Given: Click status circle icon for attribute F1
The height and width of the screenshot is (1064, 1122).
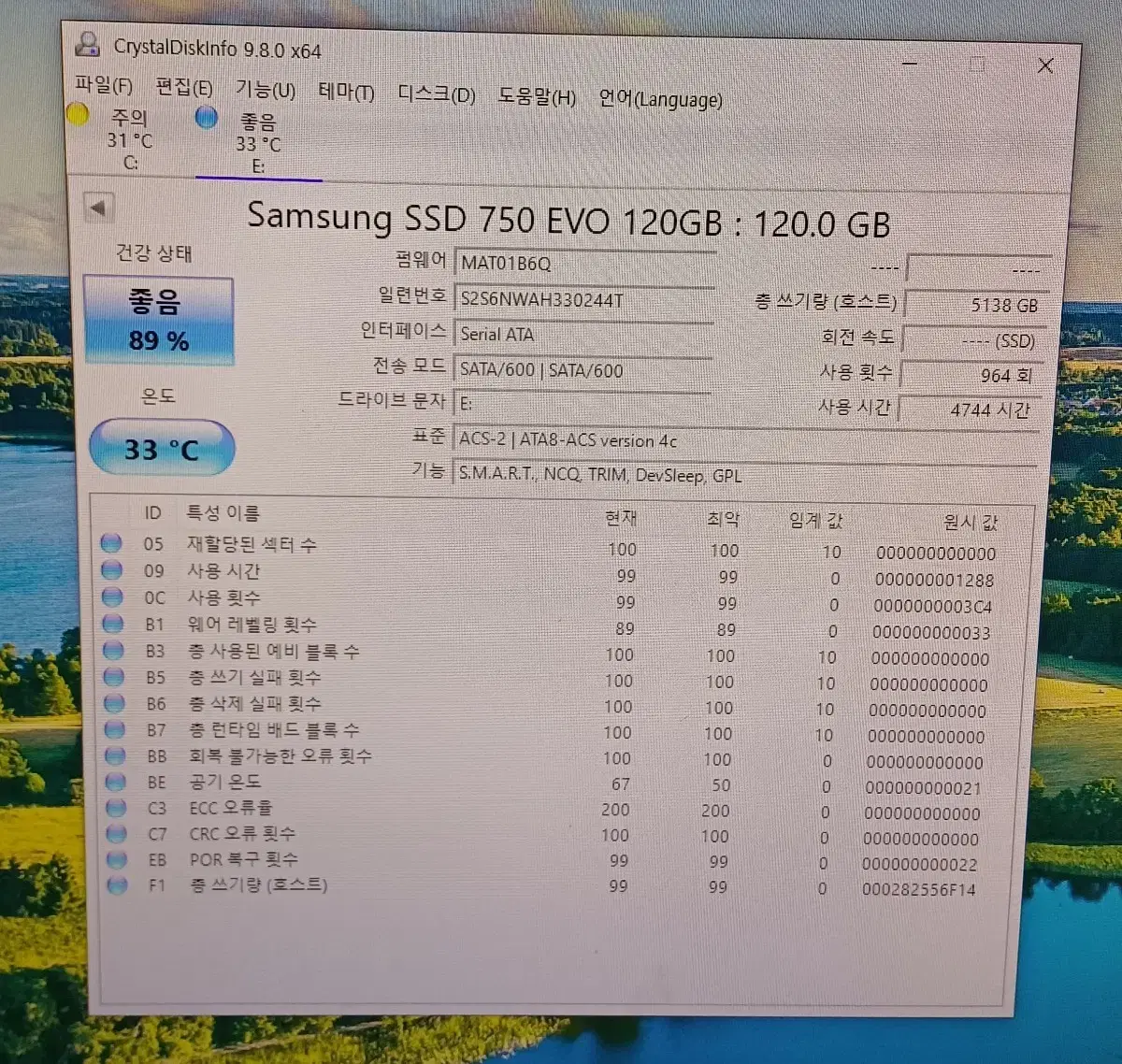Looking at the screenshot, I should (x=117, y=884).
